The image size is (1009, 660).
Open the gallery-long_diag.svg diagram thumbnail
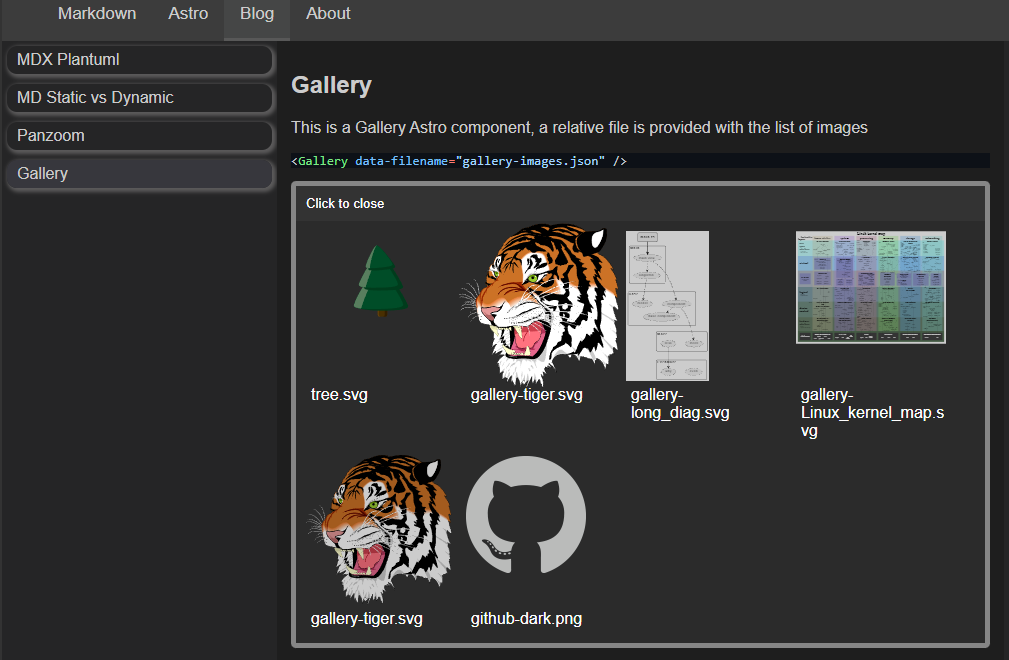tap(666, 305)
